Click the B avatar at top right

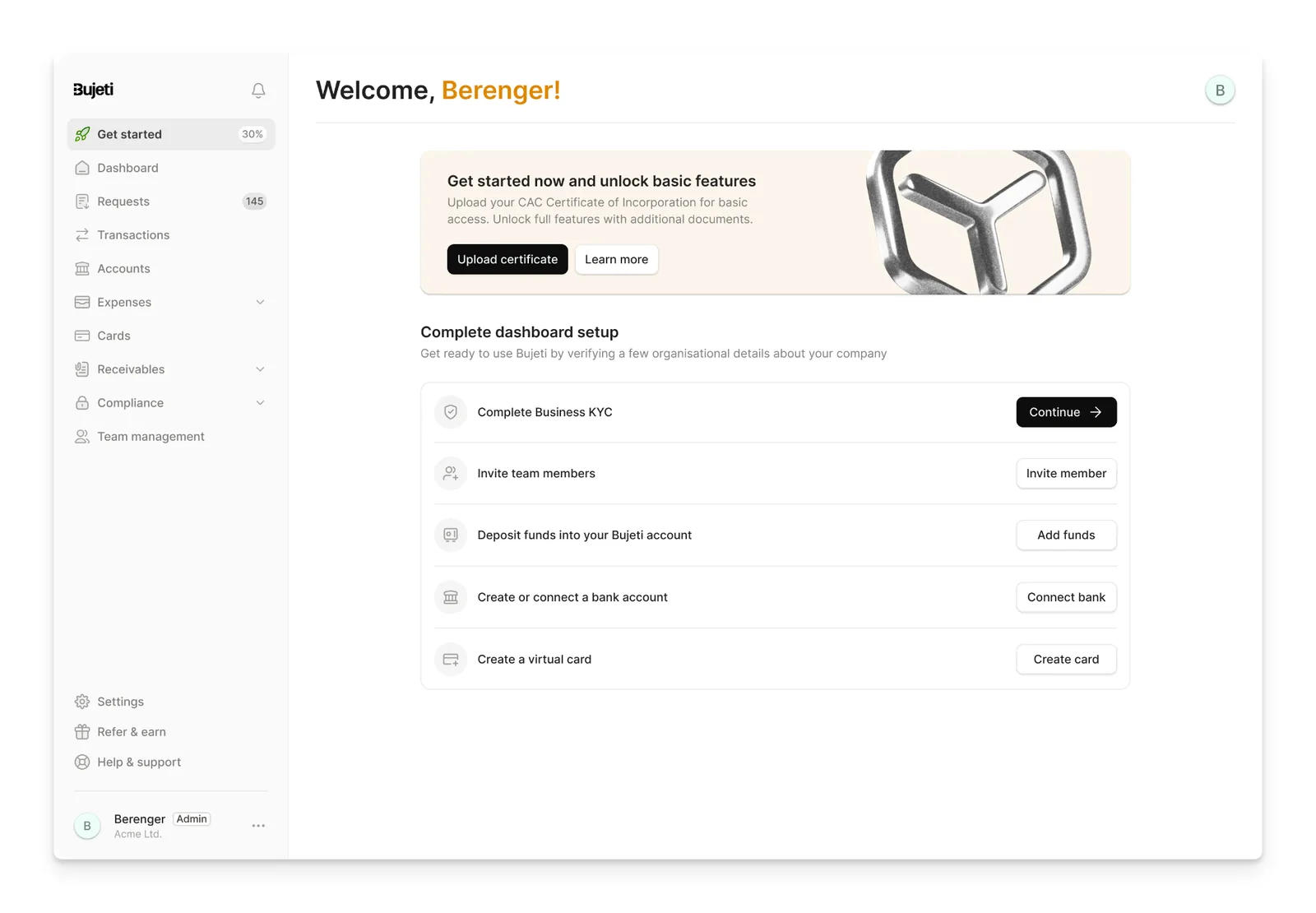point(1220,90)
